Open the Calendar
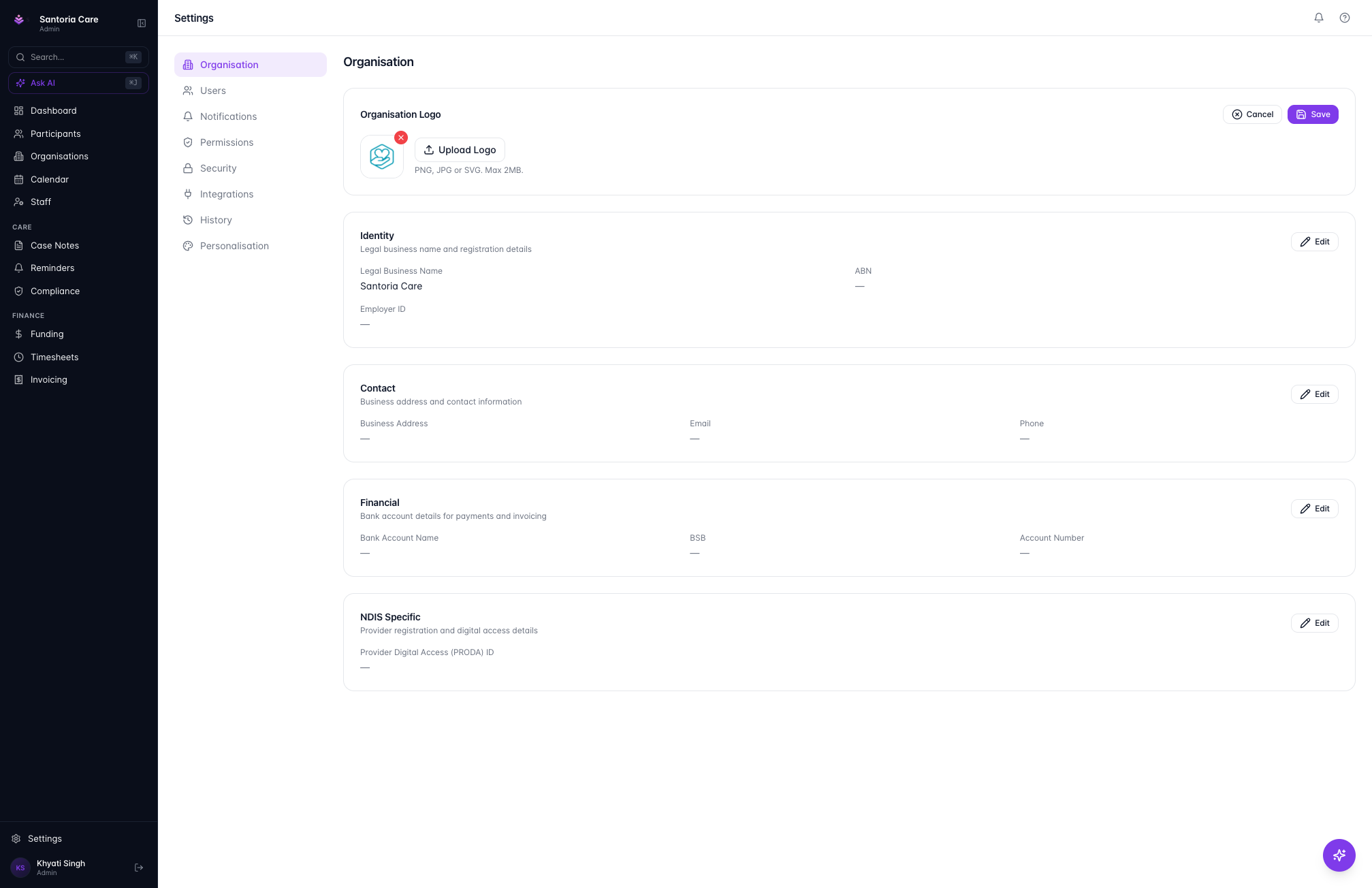This screenshot has width=1372, height=888. pyautogui.click(x=78, y=180)
